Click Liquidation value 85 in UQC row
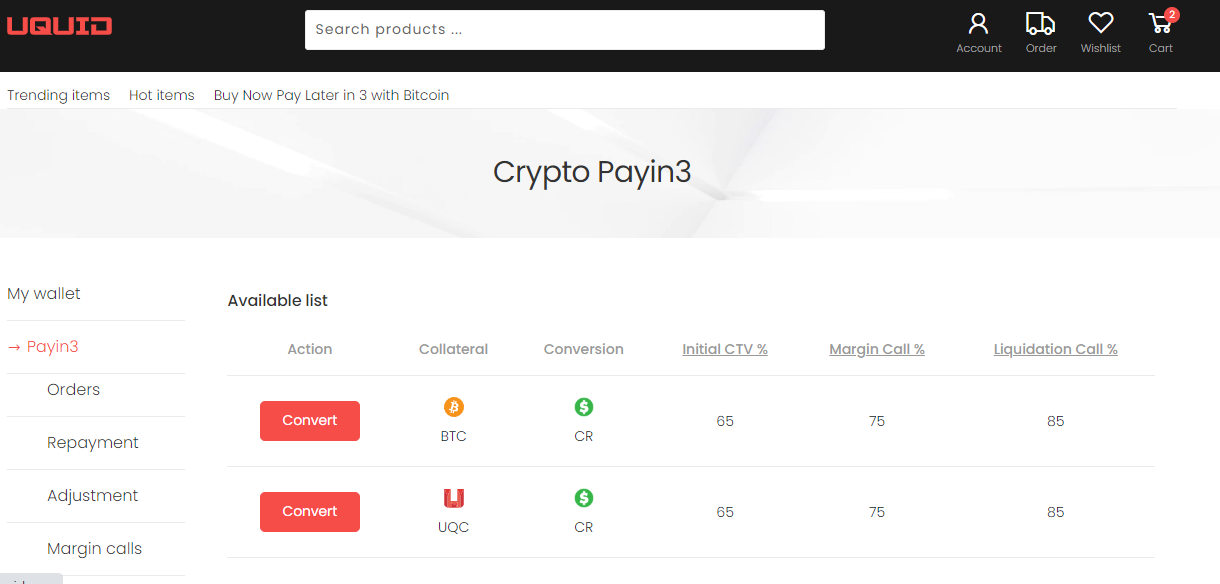The image size is (1220, 584). pyautogui.click(x=1056, y=512)
